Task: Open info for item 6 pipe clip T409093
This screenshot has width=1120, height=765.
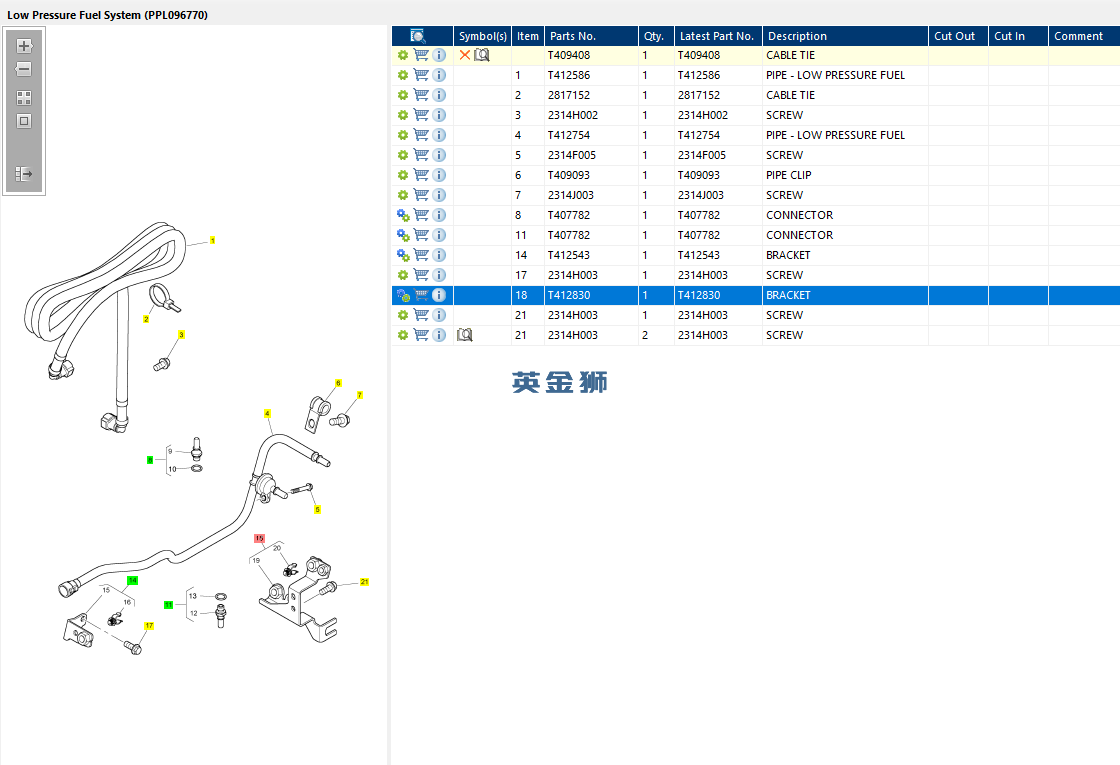Action: [x=439, y=175]
